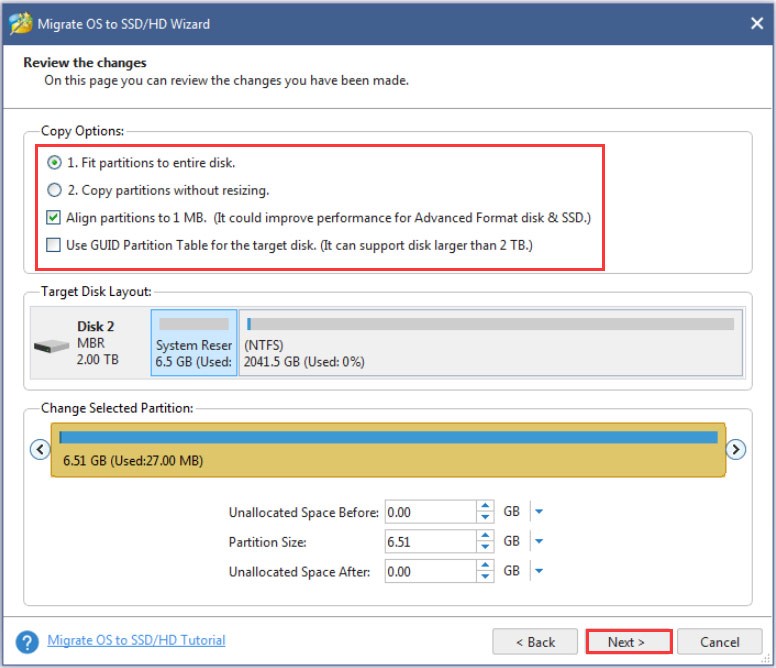Click the 6.51 GB (Used:27.00 MB) text
This screenshot has width=776, height=668.
coord(133,461)
